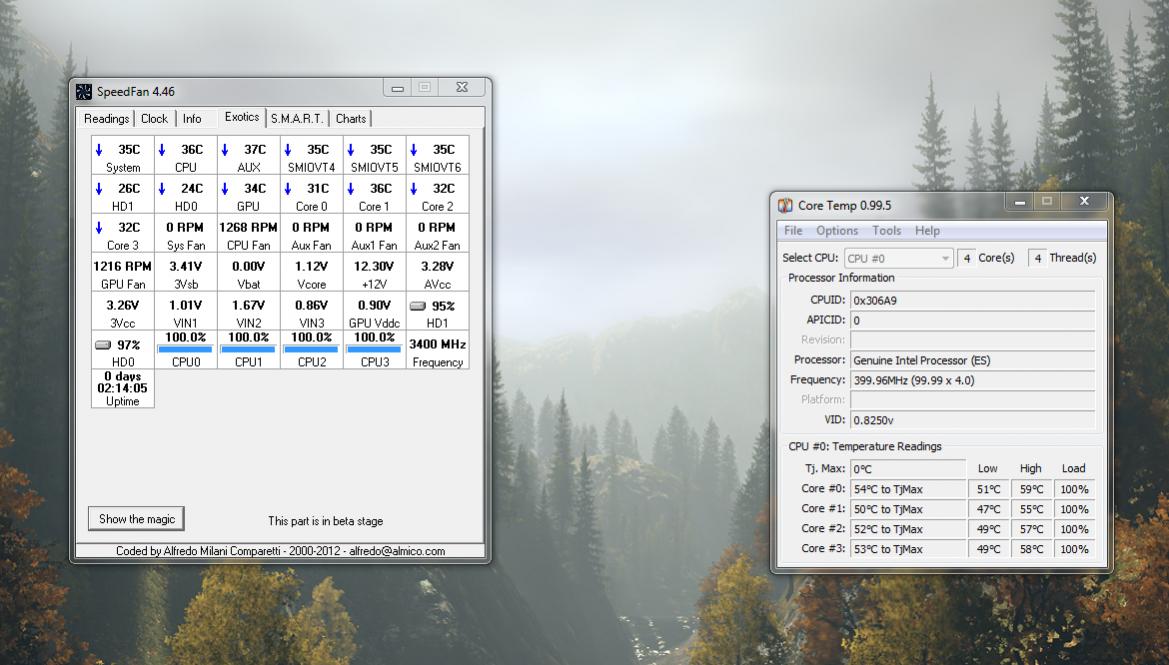Screen dimensions: 1169x665
Task: Click the Processor field Genuine Intel Processor (ES)
Action: click(972, 360)
